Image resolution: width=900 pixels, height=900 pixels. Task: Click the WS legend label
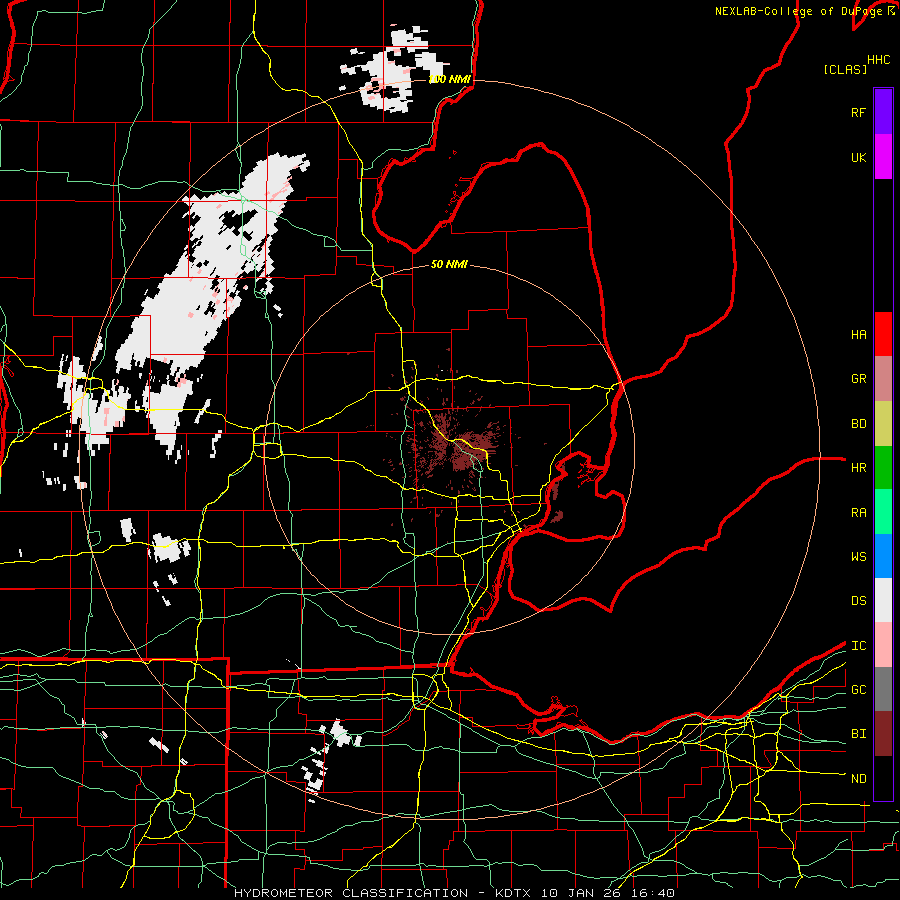858,557
